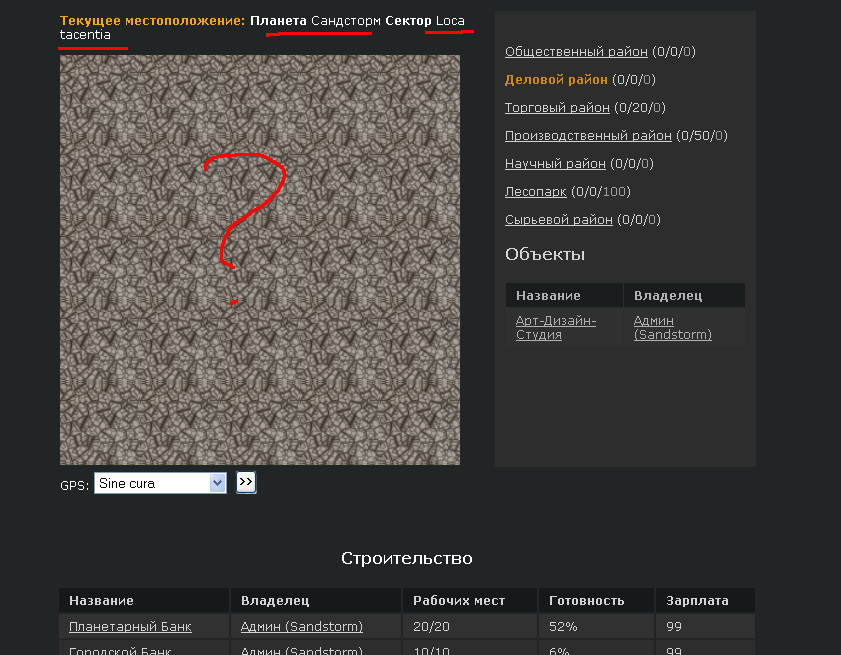The width and height of the screenshot is (841, 655).
Task: Open the Торговый район link
Action: [557, 108]
